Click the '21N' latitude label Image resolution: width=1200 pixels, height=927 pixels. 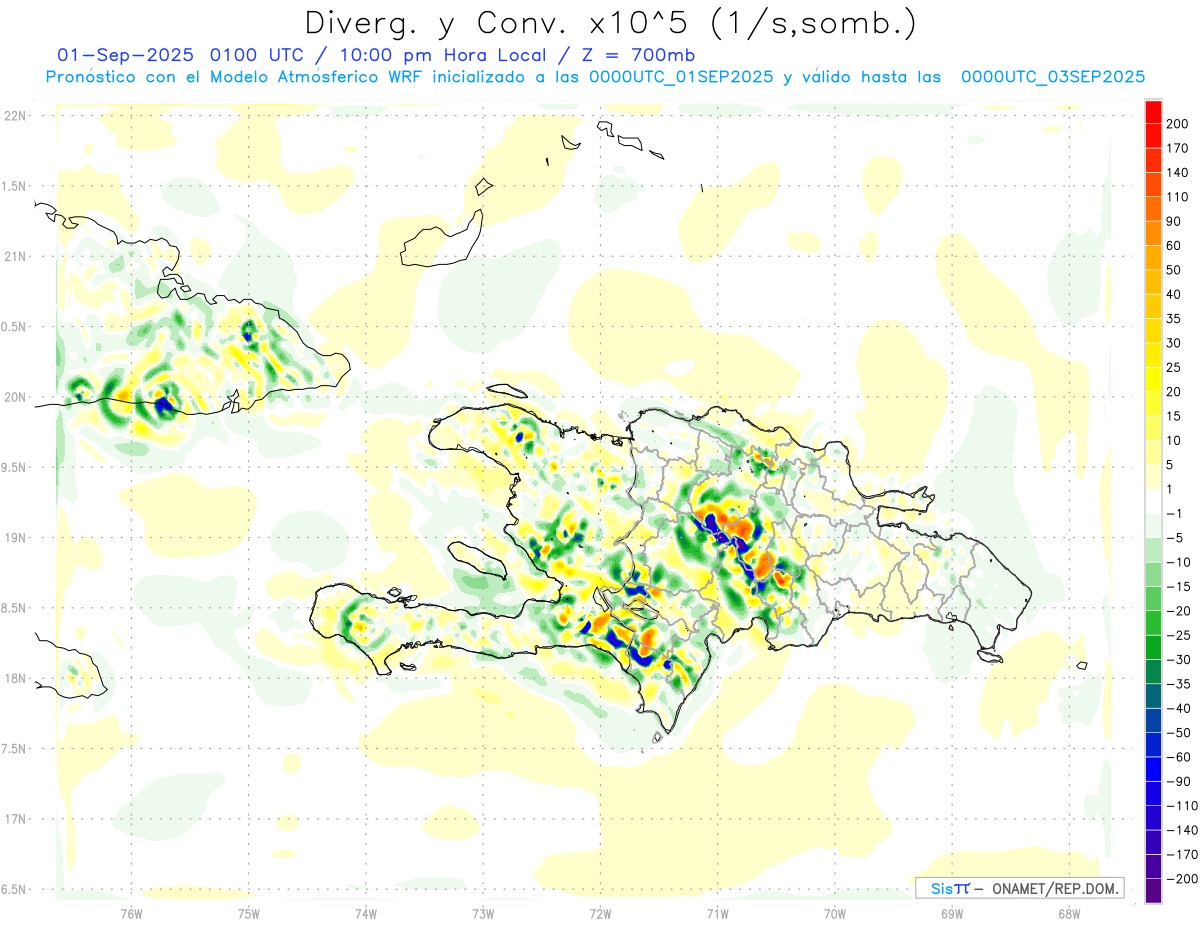(16, 257)
